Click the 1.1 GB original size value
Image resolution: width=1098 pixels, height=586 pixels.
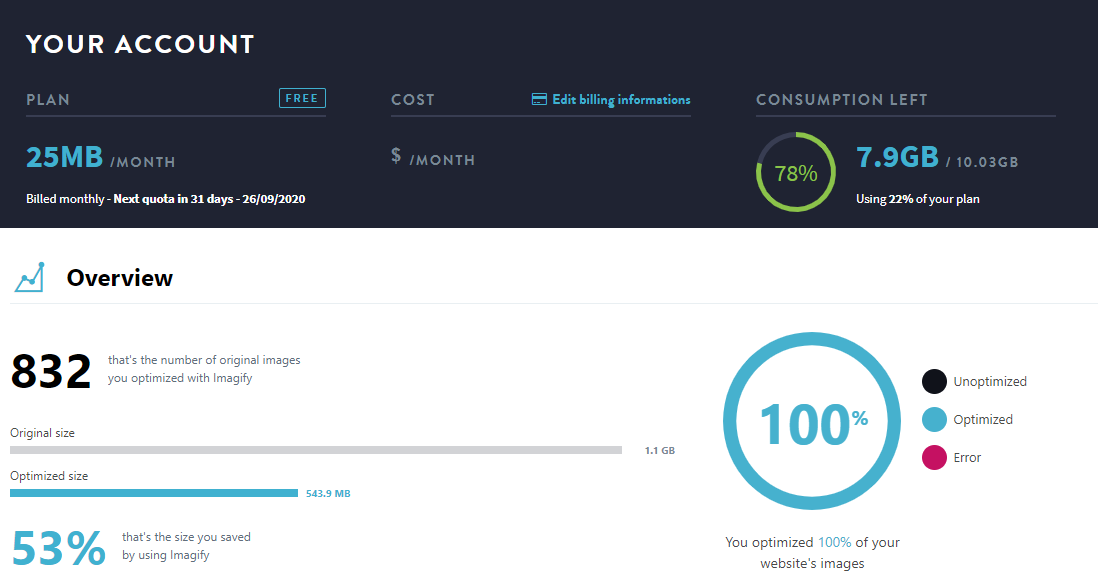pos(660,450)
